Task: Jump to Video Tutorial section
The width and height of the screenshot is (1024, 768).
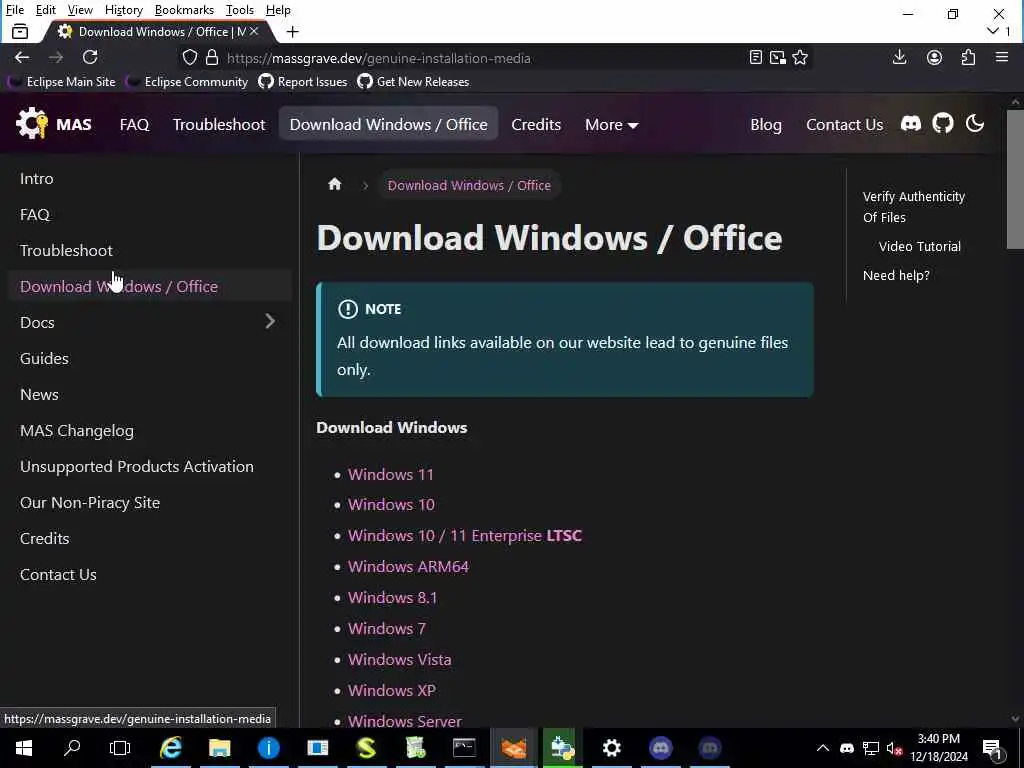Action: pyautogui.click(x=920, y=246)
